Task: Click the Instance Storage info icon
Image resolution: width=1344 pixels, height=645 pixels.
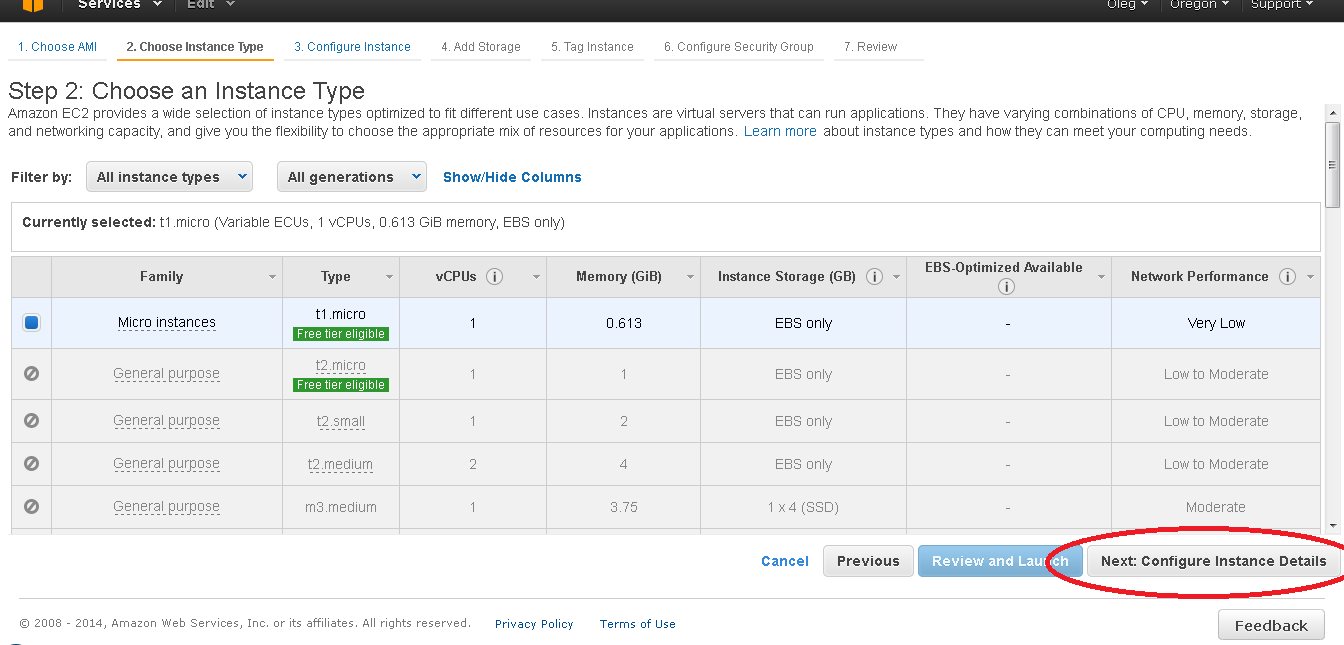Action: (874, 277)
